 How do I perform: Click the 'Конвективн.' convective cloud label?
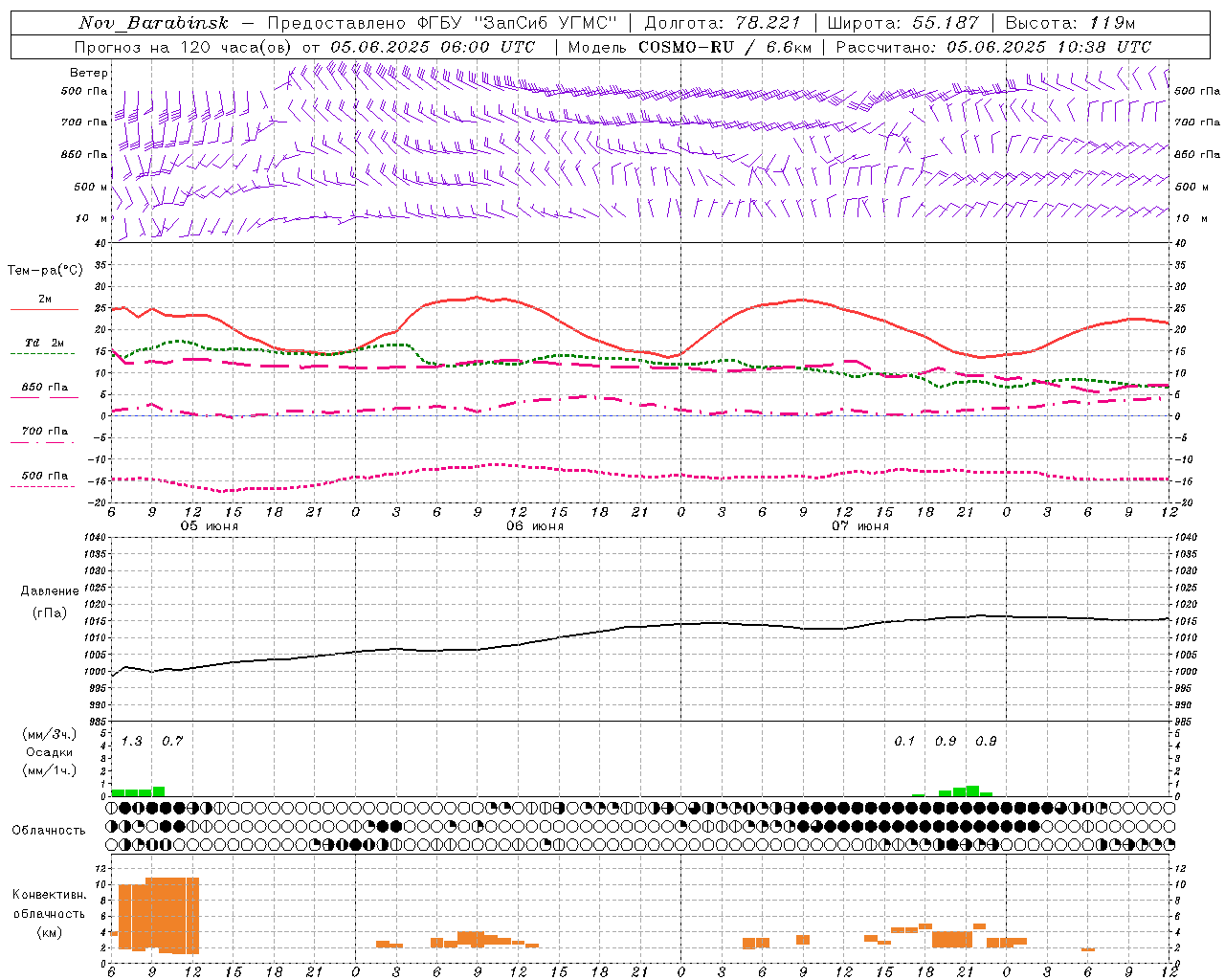click(x=49, y=895)
